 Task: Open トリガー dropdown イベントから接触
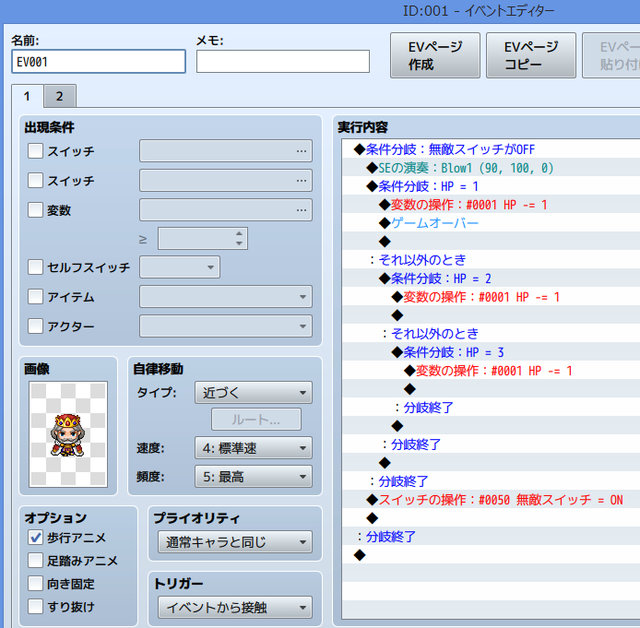coord(235,607)
